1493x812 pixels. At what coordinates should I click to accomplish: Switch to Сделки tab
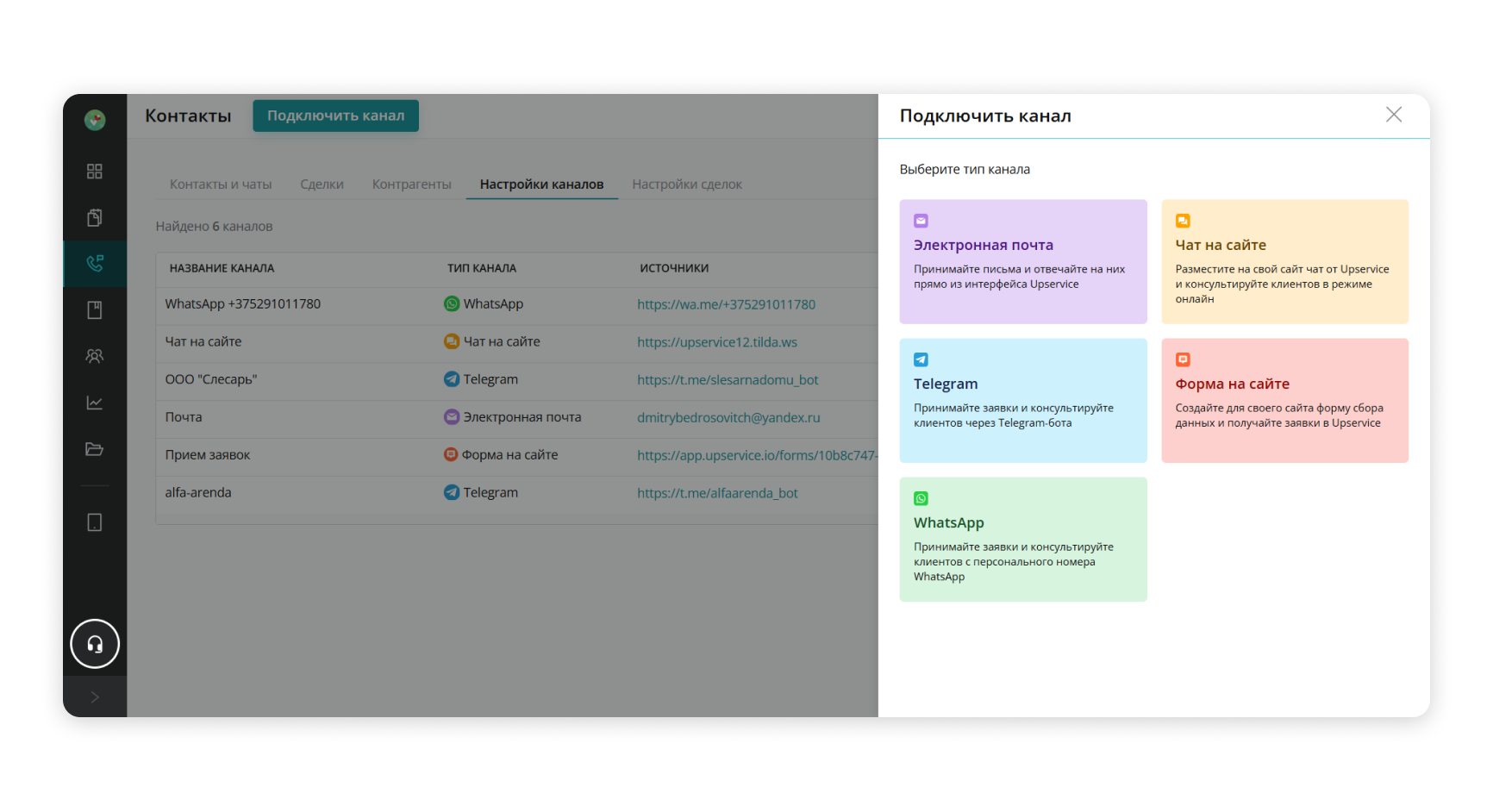322,184
